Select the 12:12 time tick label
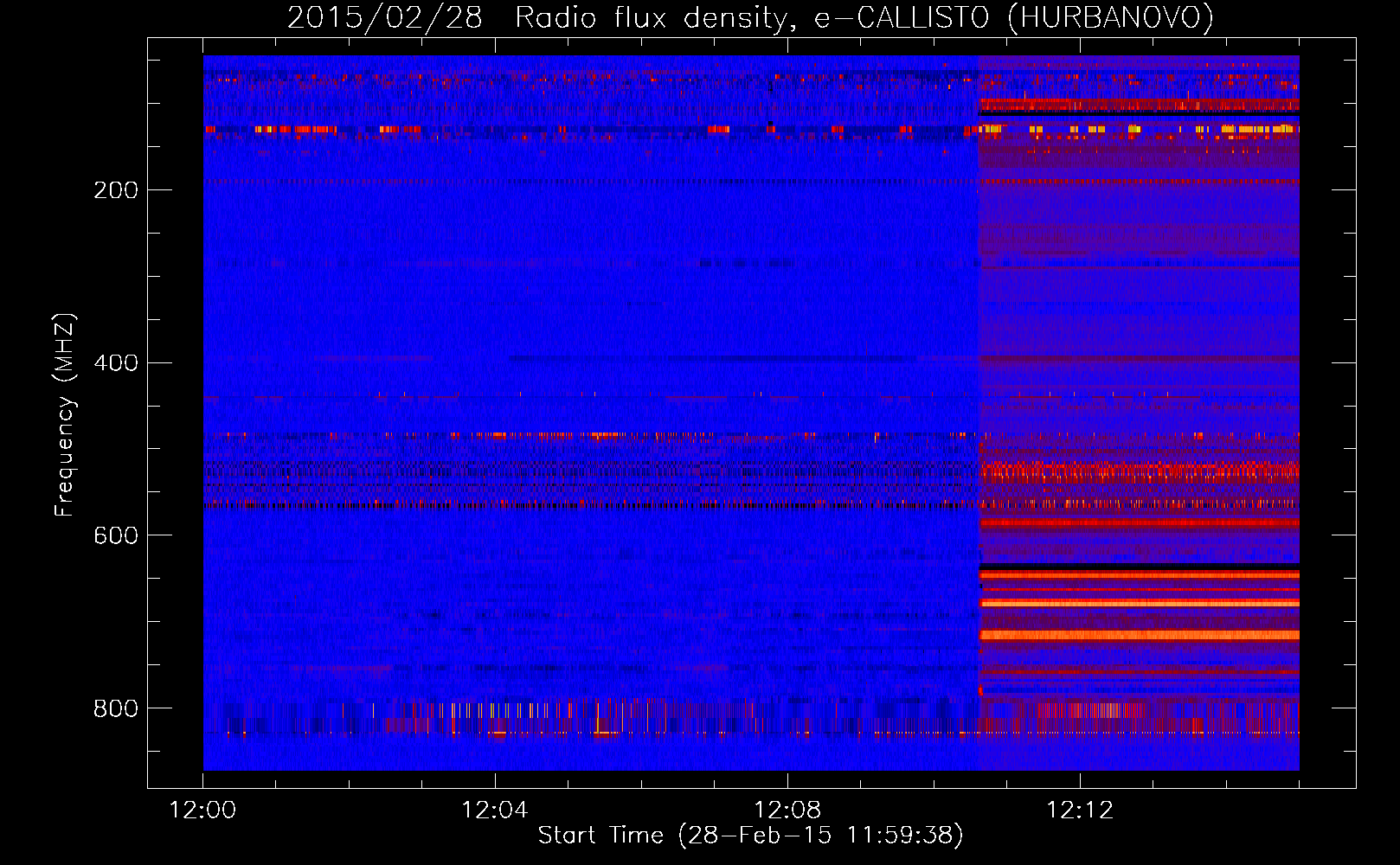Viewport: 1400px width, 865px height. point(1080,811)
